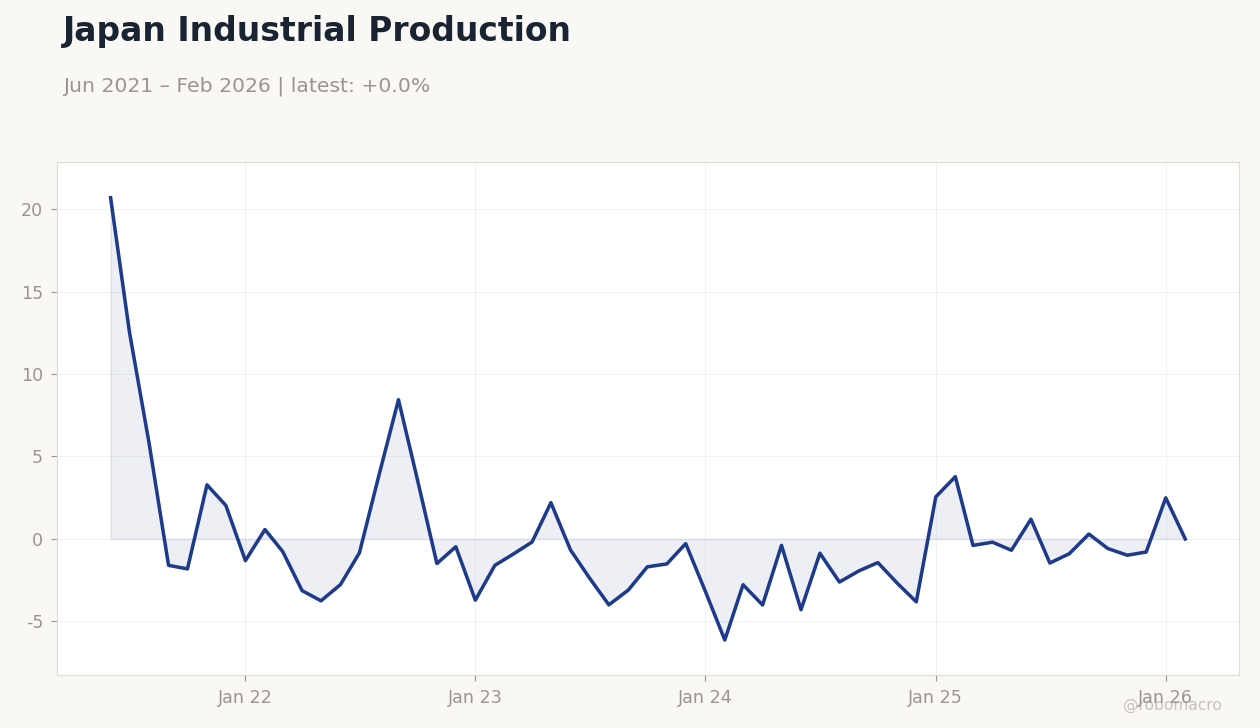Click the y-axis label -5
Viewport: 1260px width, 728px height.
(x=34, y=622)
